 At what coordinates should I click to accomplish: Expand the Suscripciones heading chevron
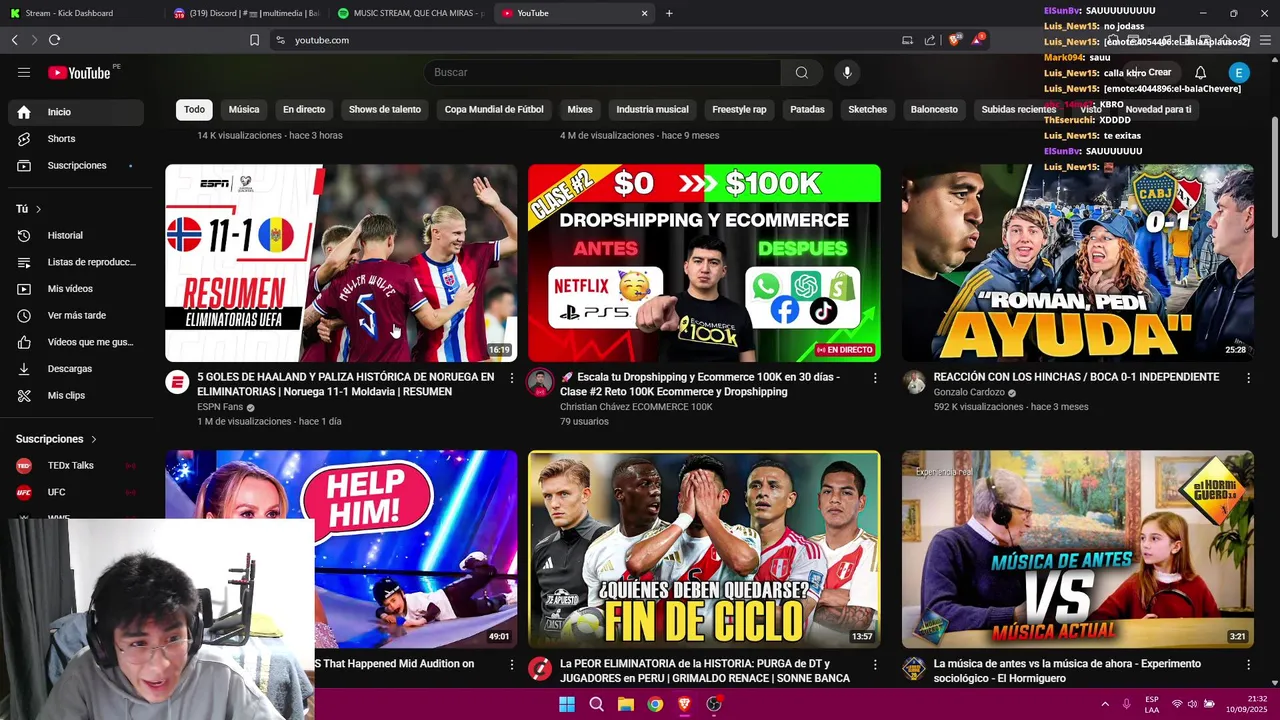[x=94, y=439]
